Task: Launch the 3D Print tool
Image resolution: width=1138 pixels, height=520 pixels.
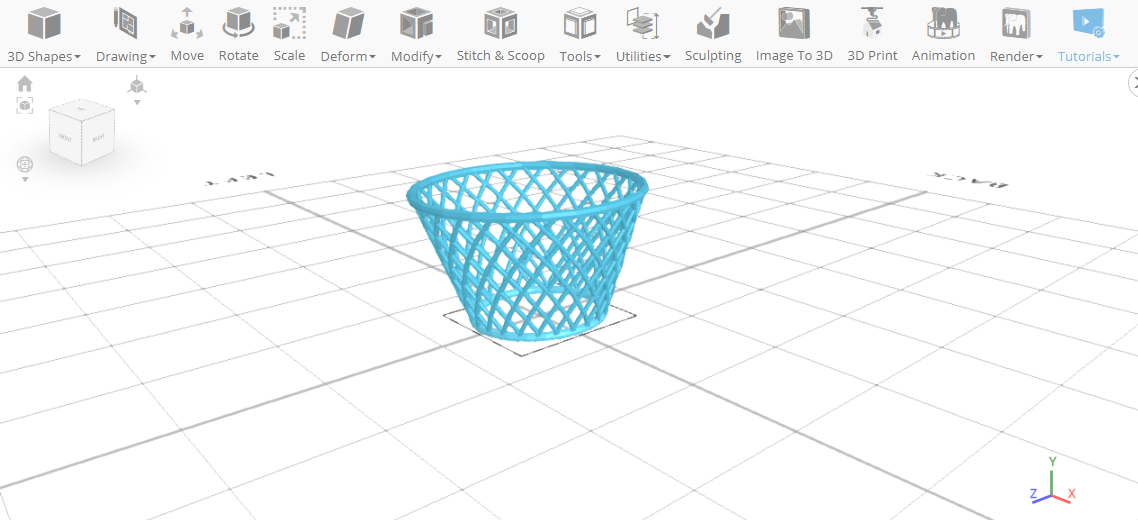Action: point(872,34)
